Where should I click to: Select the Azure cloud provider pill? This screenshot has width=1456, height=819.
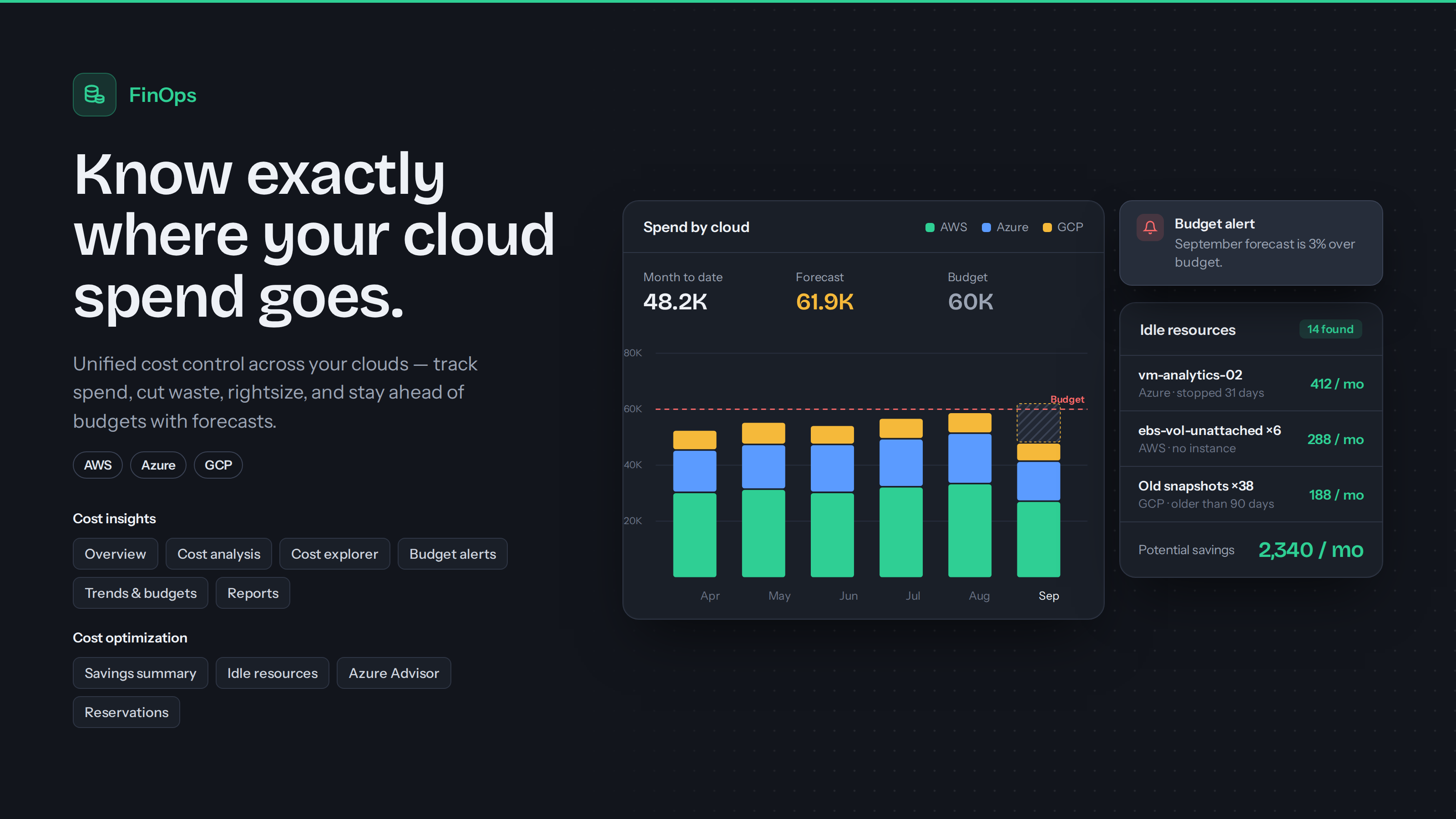[158, 465]
